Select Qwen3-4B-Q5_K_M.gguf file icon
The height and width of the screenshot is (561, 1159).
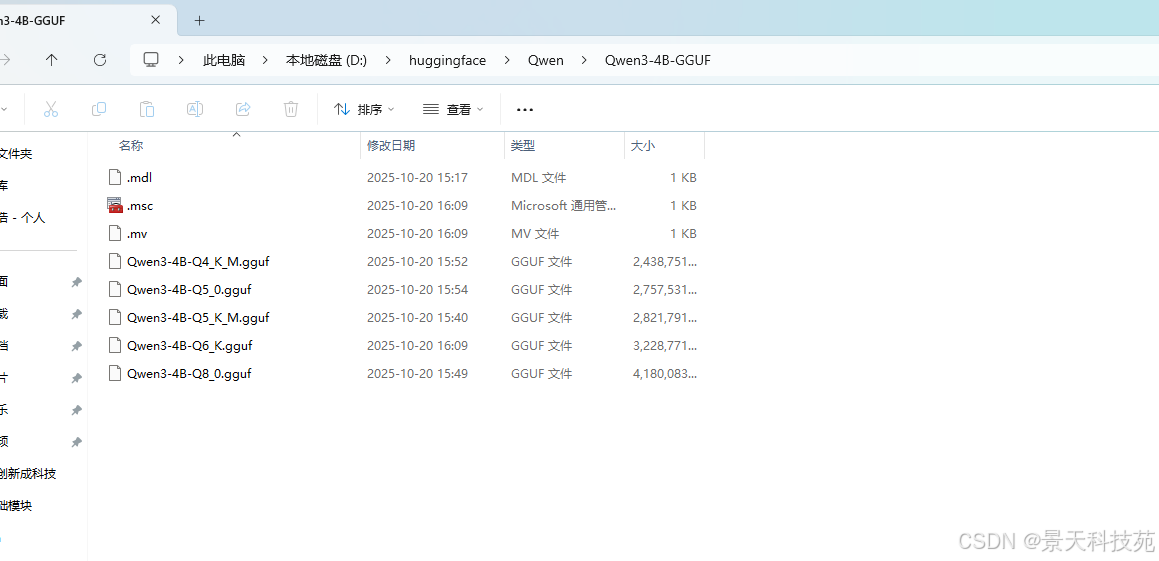click(x=114, y=318)
